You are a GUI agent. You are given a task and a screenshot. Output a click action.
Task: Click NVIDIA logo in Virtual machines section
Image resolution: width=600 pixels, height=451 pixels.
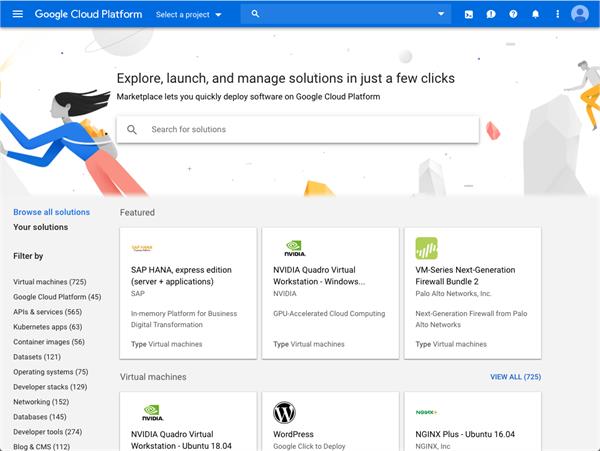click(153, 413)
